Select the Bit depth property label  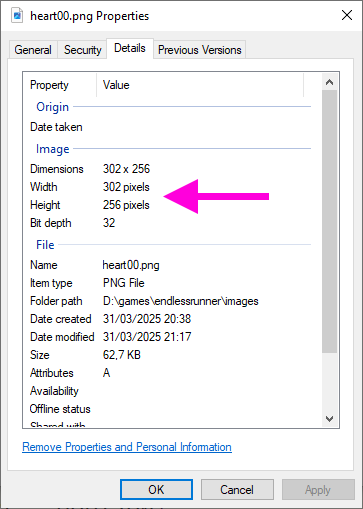51,223
